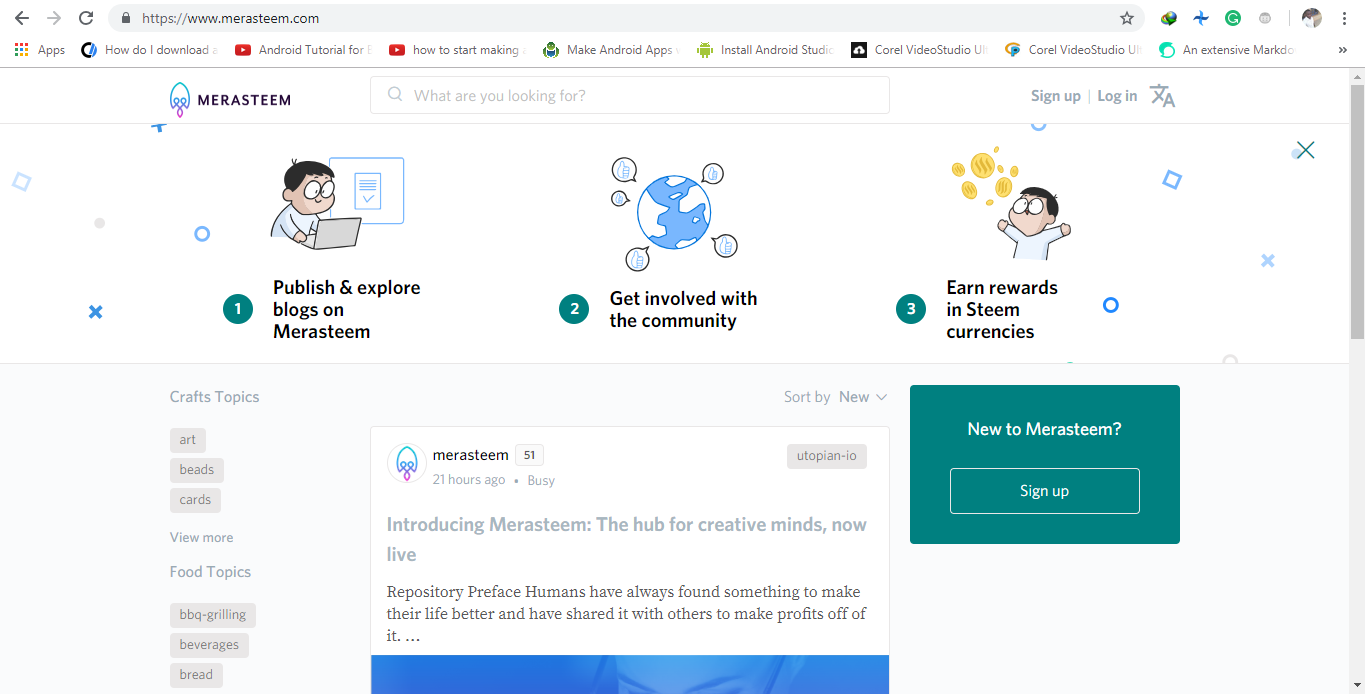Click reputation badge 51
1365x694 pixels.
coord(529,455)
